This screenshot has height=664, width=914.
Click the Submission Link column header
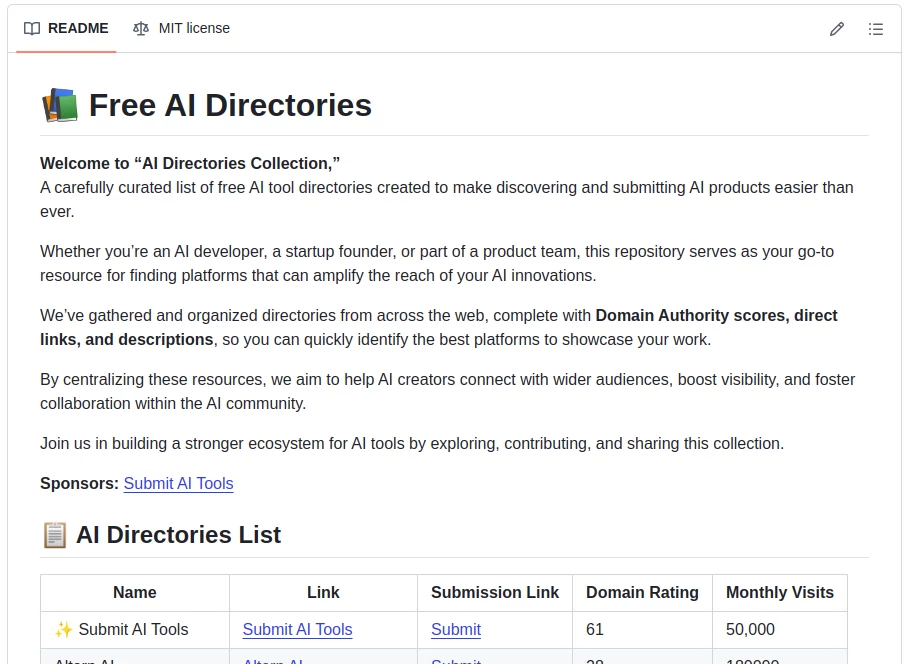click(x=494, y=592)
